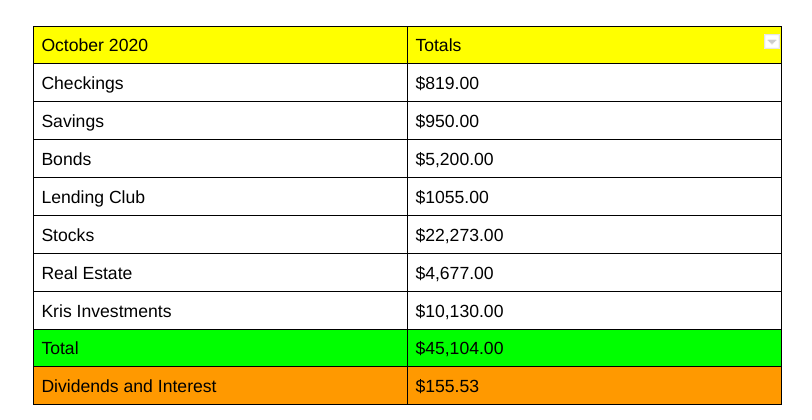
Task: Click the $4,677.00 Real Estate amount
Action: tap(454, 274)
